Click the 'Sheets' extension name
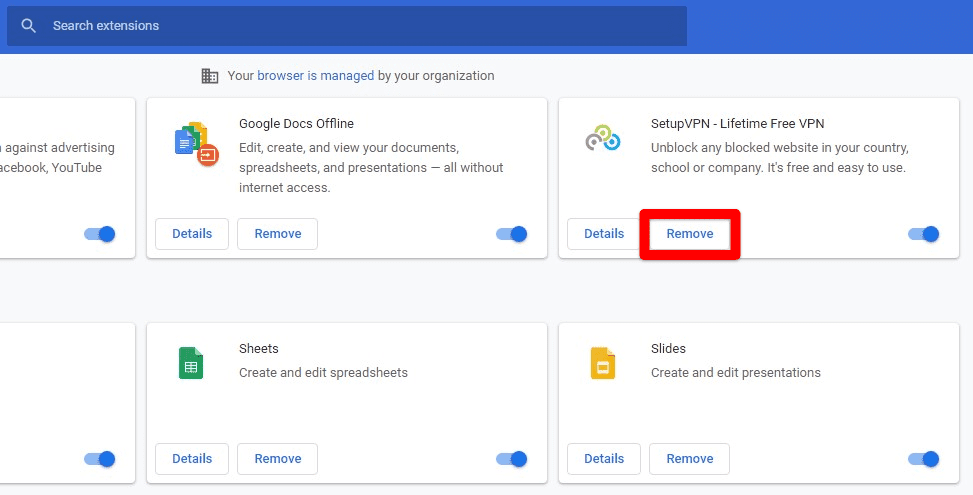Screen dimensions: 973x495 [x=259, y=349]
